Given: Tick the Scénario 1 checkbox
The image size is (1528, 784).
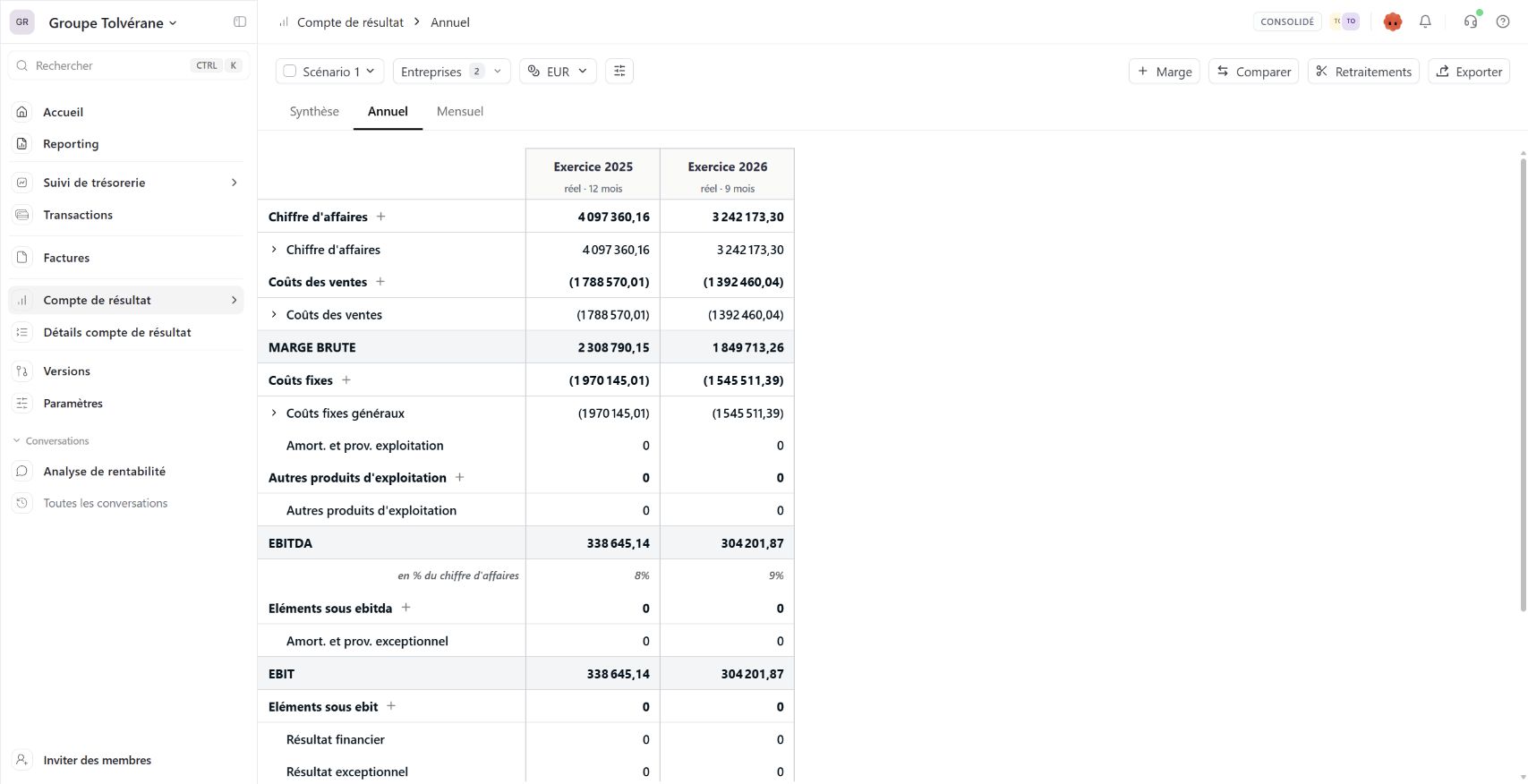Looking at the screenshot, I should tap(290, 72).
